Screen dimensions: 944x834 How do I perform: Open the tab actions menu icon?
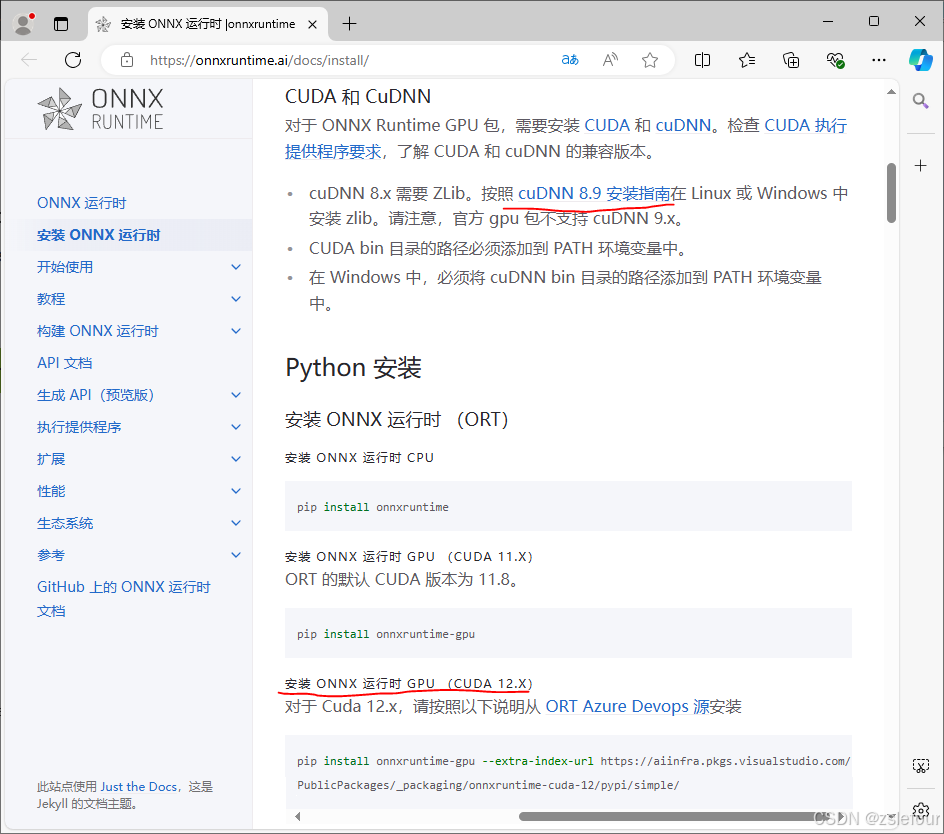pyautogui.click(x=61, y=24)
